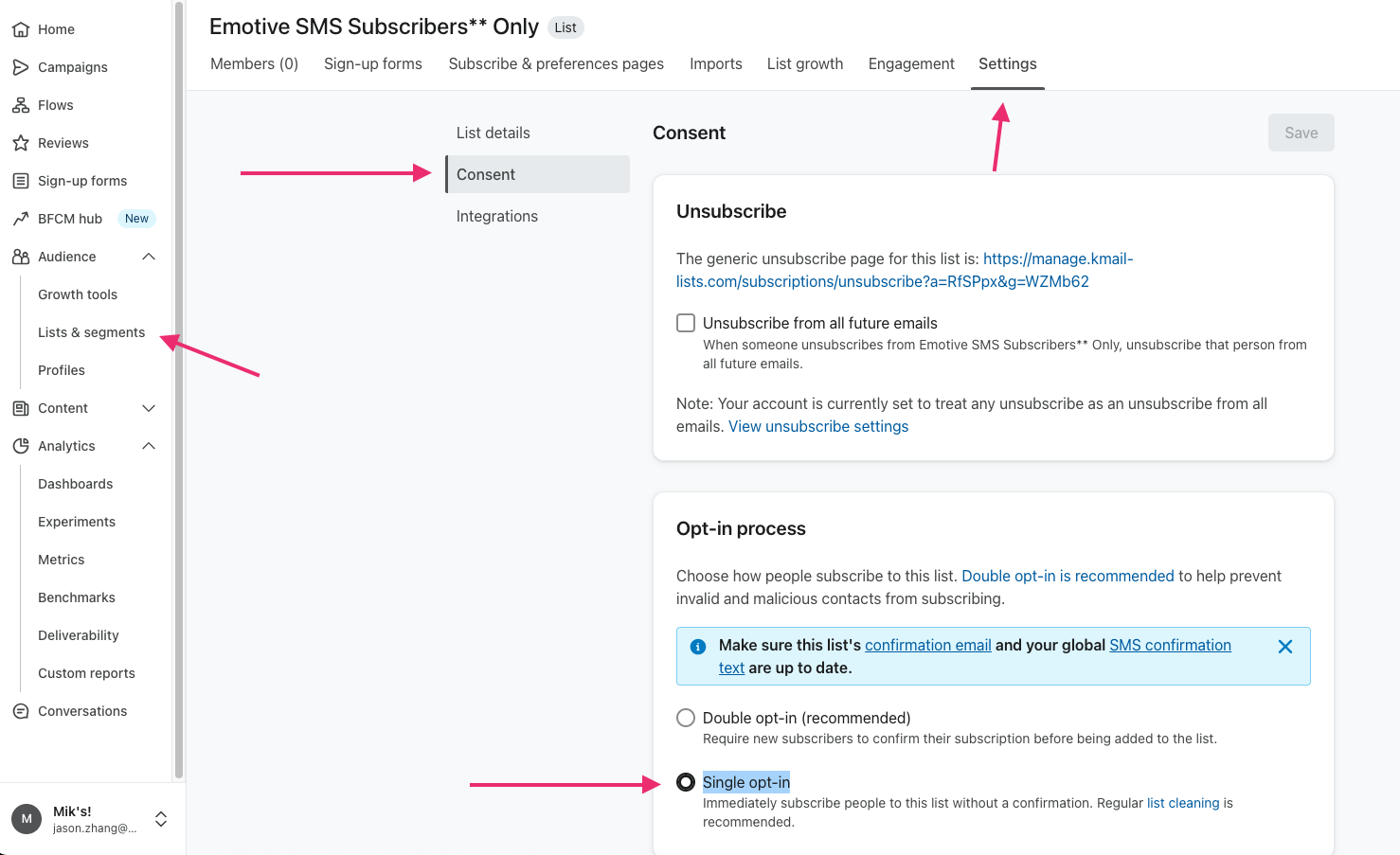The image size is (1400, 855).
Task: Collapse the Audience section chevron
Action: coord(149,257)
